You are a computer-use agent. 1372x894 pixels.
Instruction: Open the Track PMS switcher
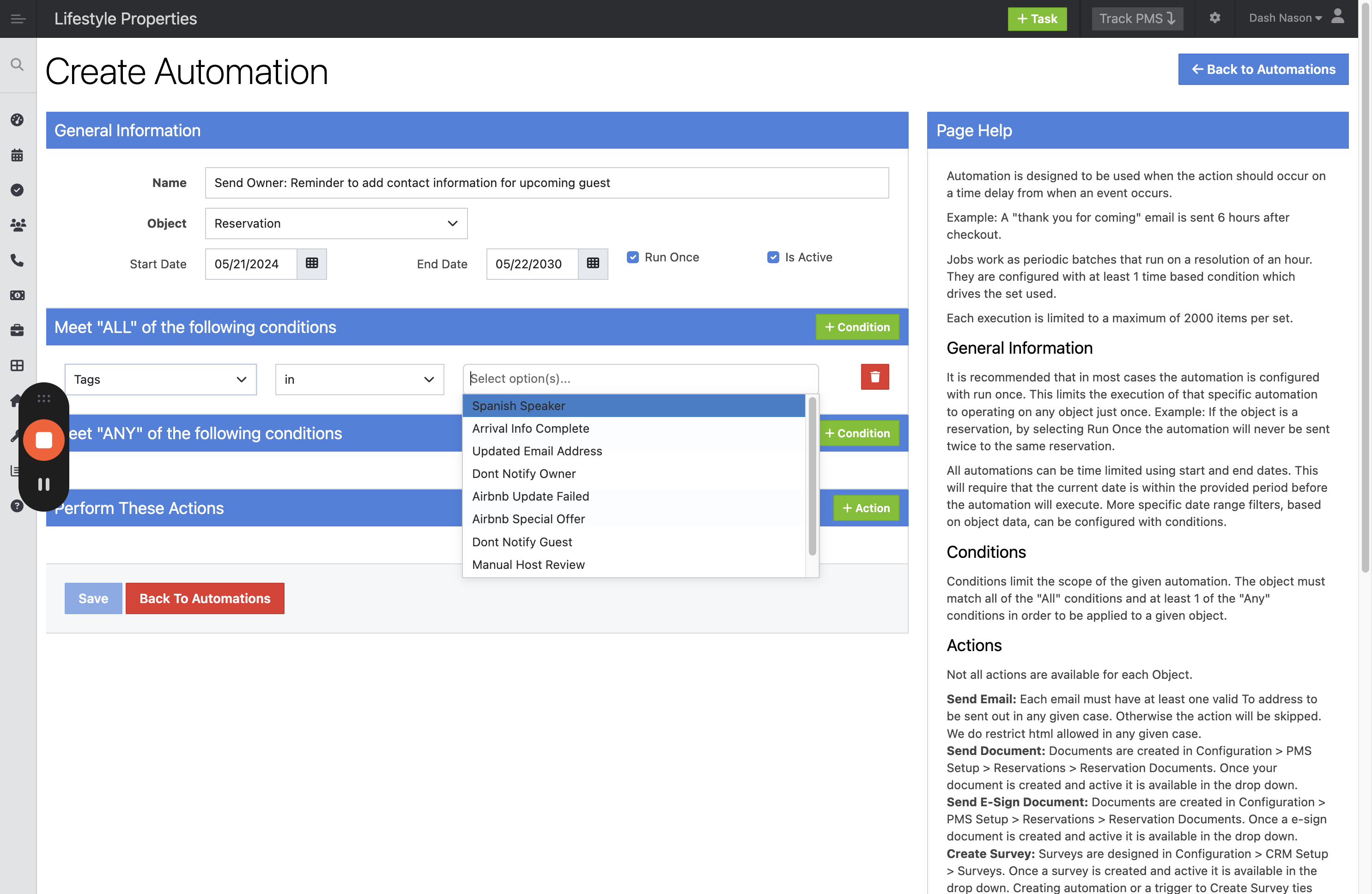(1137, 18)
